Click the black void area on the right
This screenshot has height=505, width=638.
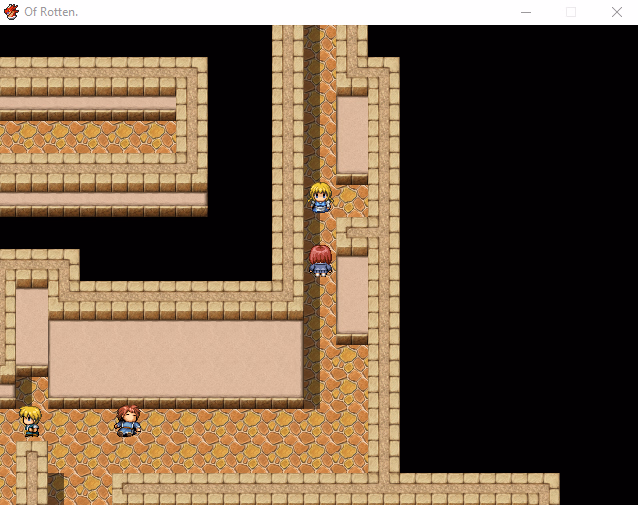[x=517, y=244]
